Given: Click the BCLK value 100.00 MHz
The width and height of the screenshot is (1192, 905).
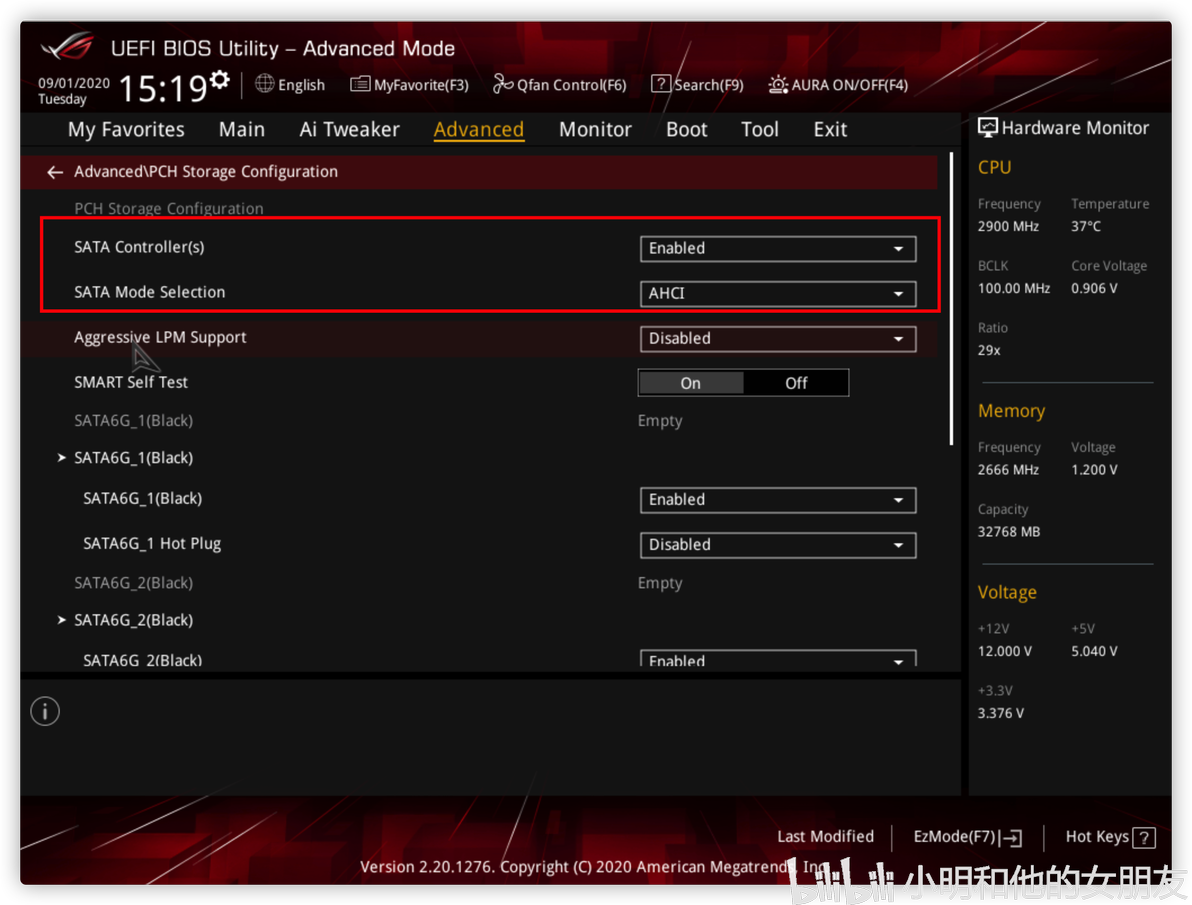Looking at the screenshot, I should click(1013, 288).
